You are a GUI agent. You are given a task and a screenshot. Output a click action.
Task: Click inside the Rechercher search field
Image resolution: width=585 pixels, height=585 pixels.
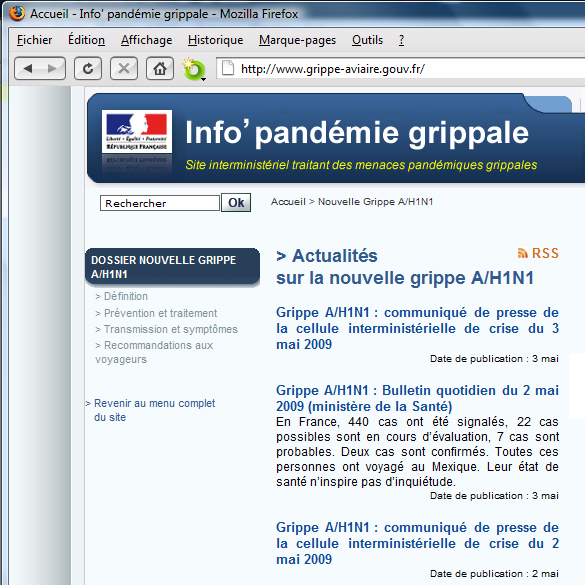(x=160, y=203)
